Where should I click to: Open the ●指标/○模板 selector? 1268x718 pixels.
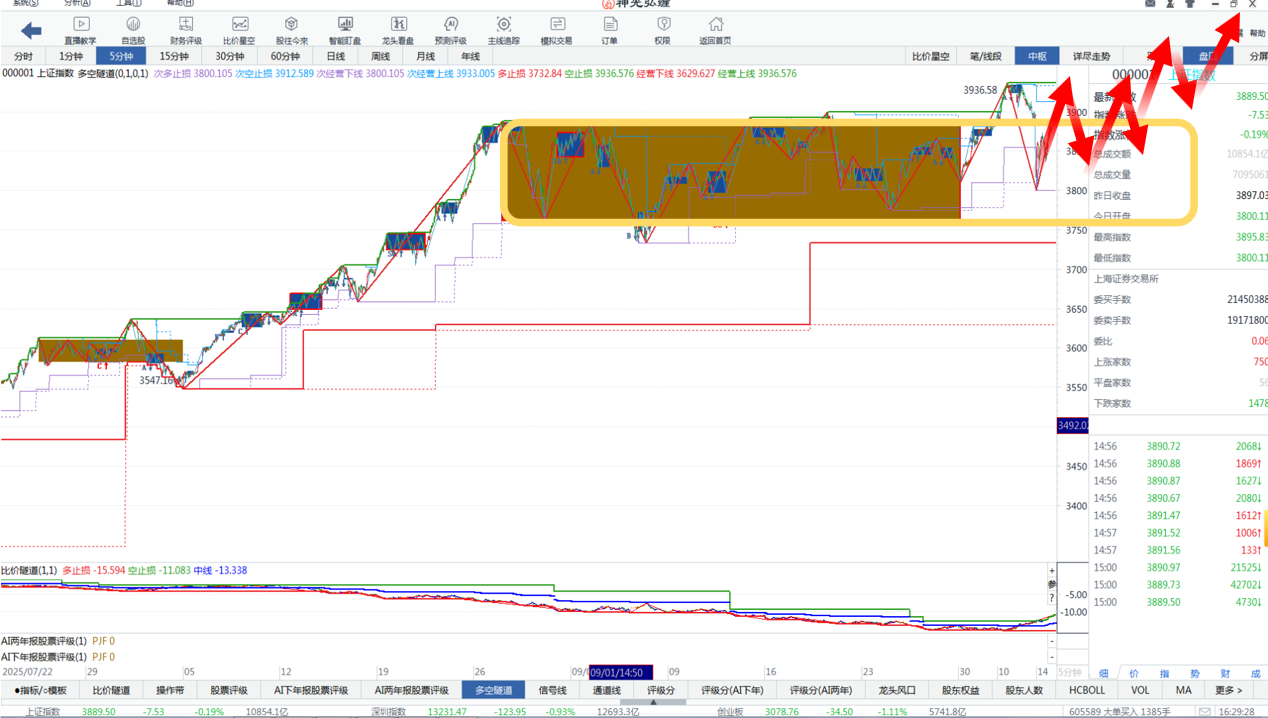click(41, 690)
